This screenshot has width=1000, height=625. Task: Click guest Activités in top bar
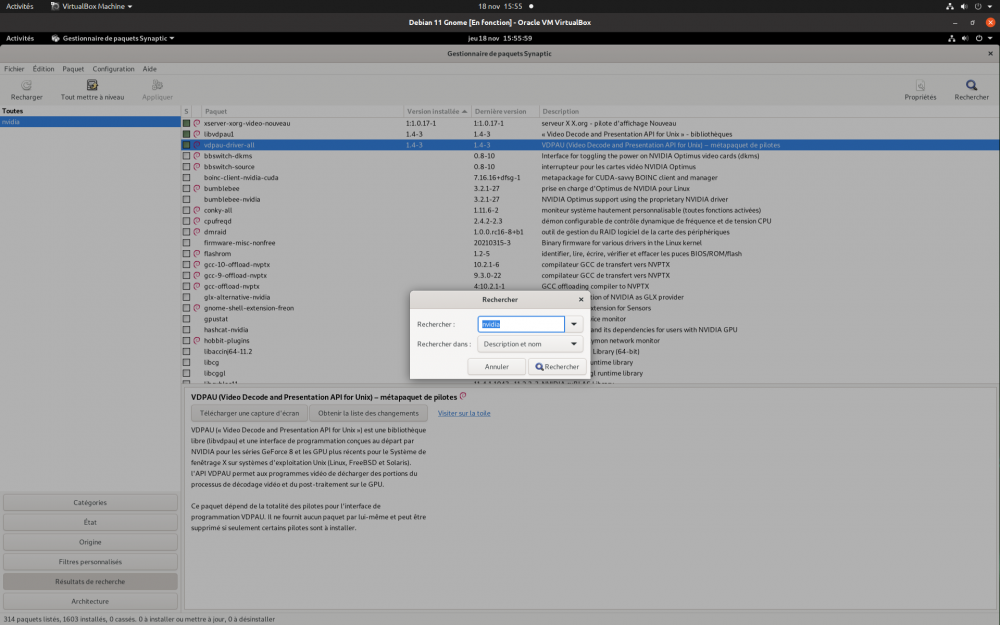coord(20,38)
